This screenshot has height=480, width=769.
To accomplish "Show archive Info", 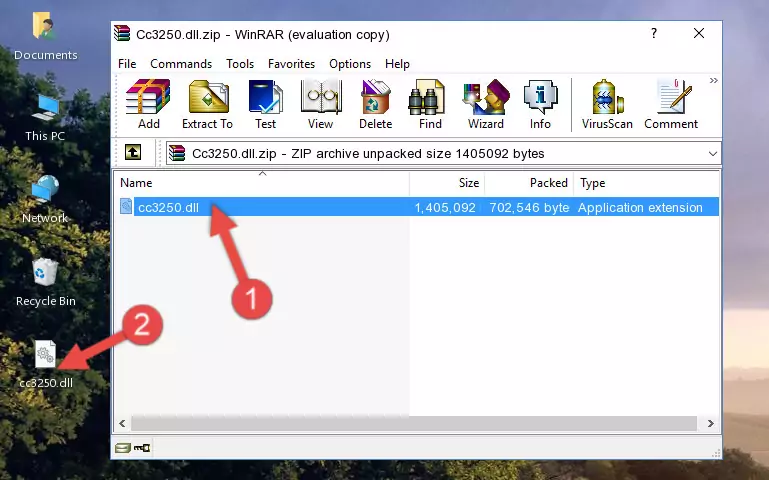I will tap(540, 104).
